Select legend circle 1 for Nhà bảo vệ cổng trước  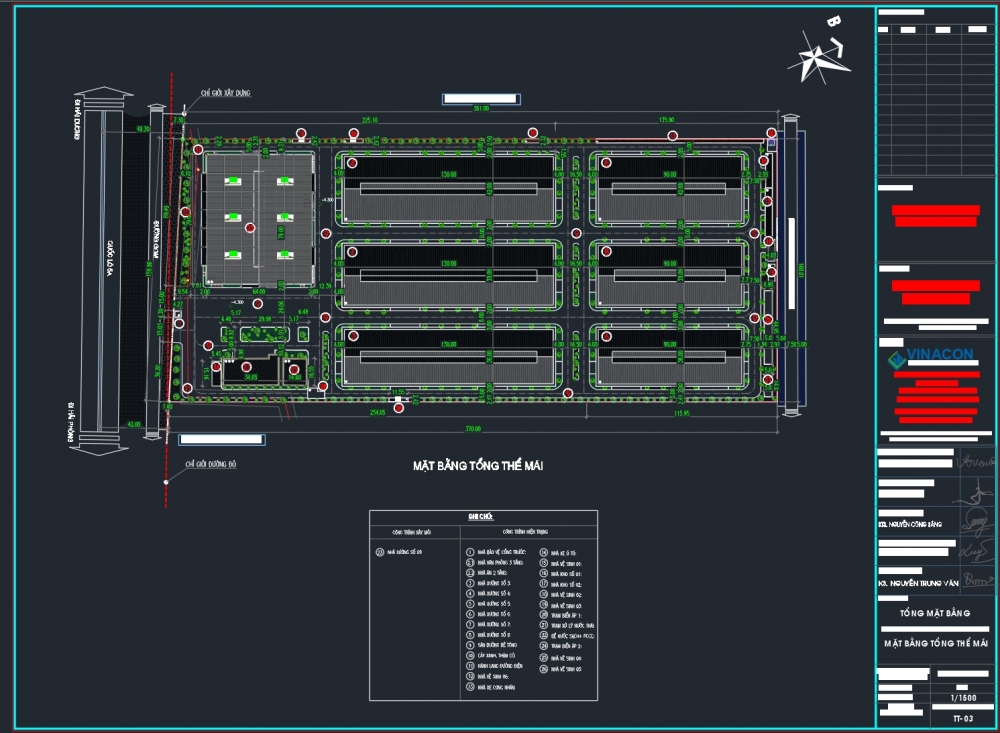click(x=470, y=551)
